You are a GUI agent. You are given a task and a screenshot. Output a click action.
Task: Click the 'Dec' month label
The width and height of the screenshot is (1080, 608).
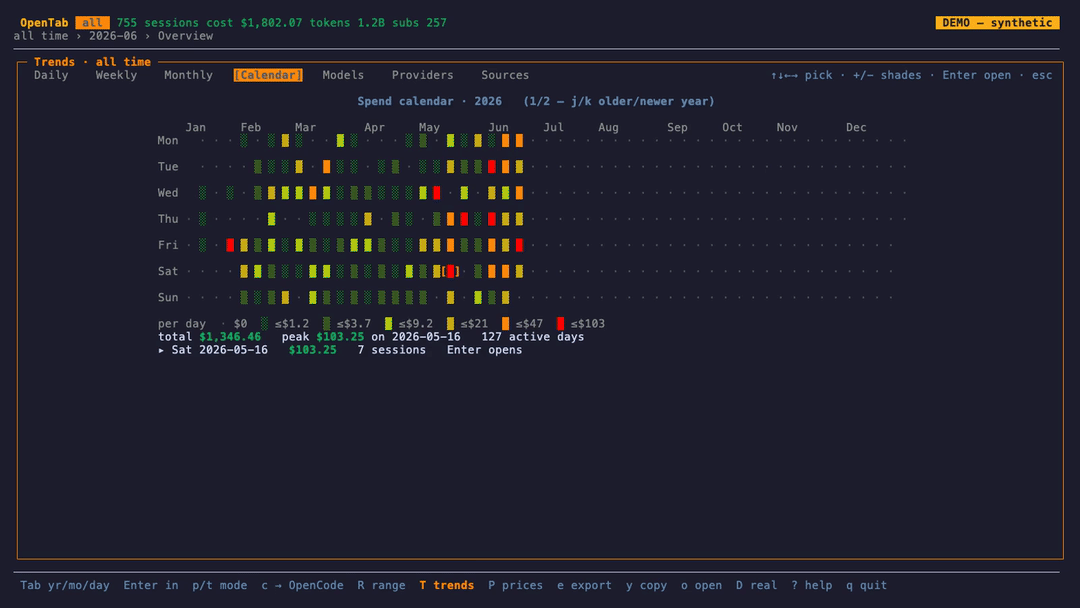(856, 127)
